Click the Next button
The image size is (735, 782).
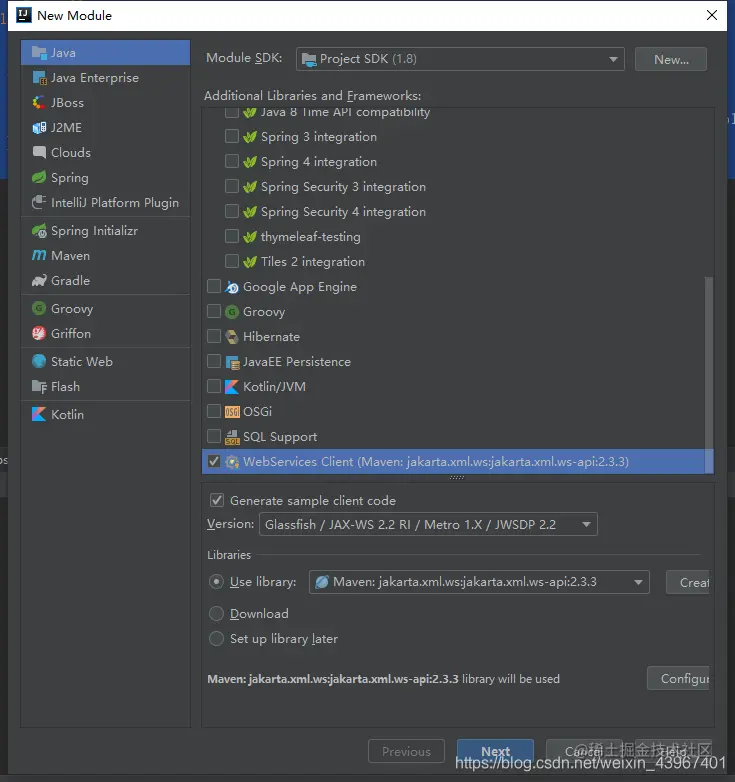click(x=495, y=751)
